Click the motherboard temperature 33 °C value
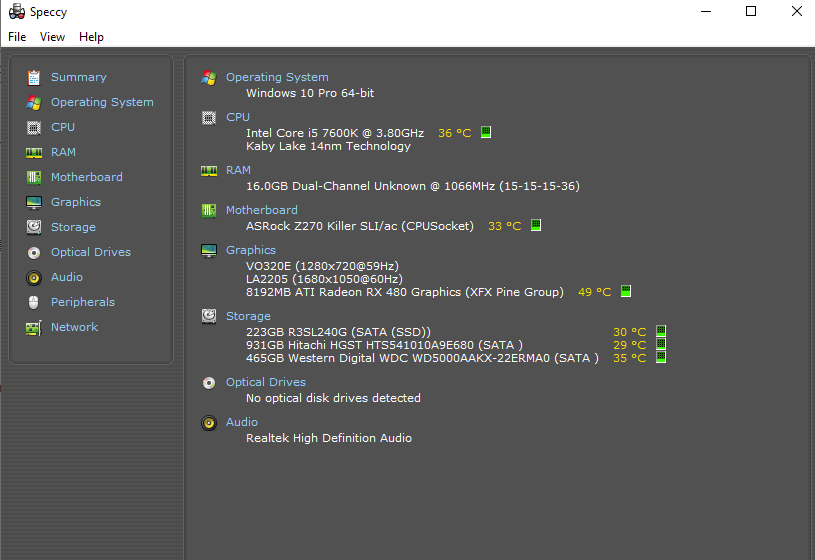This screenshot has width=815, height=560. click(505, 226)
